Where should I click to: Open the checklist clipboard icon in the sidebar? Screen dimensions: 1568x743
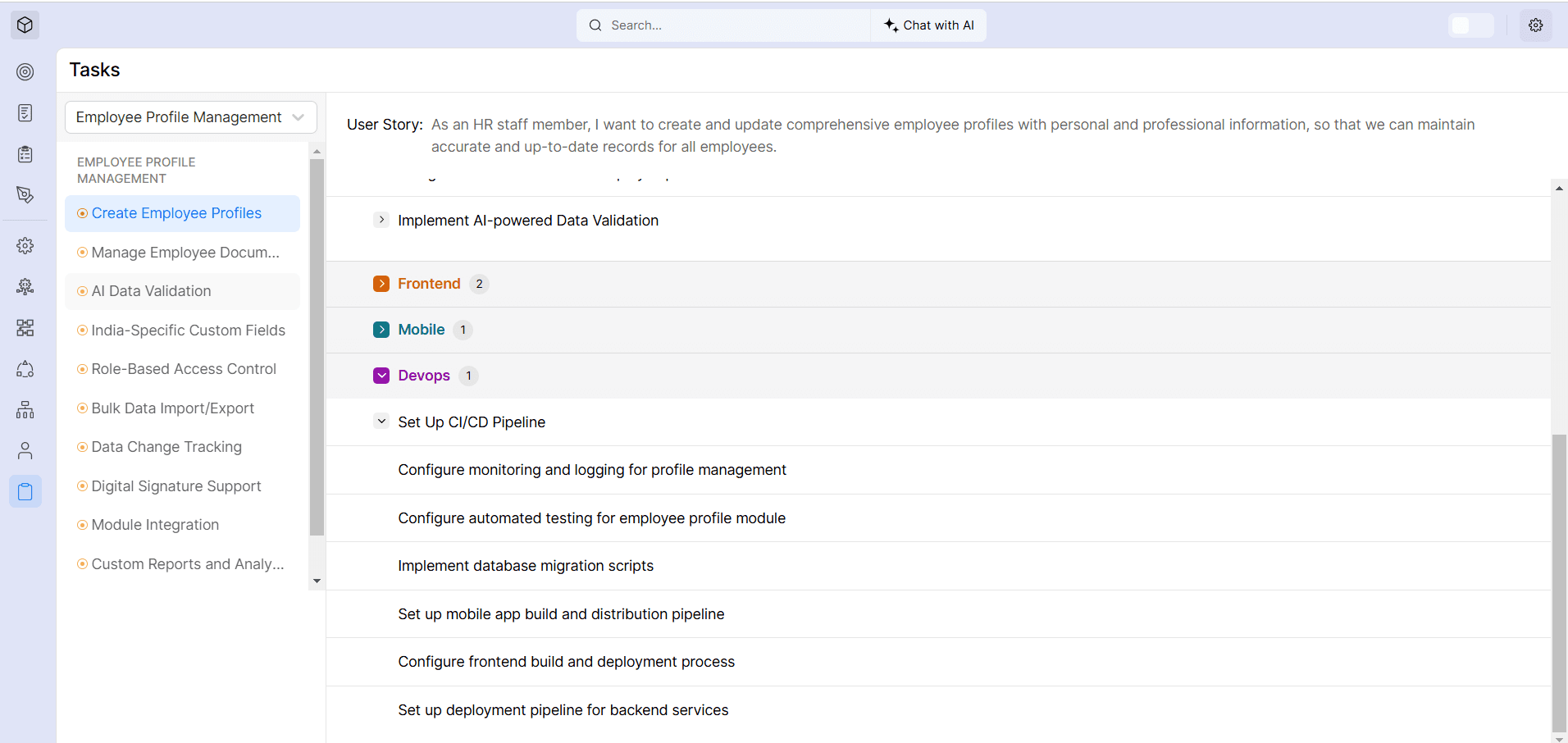coord(25,153)
